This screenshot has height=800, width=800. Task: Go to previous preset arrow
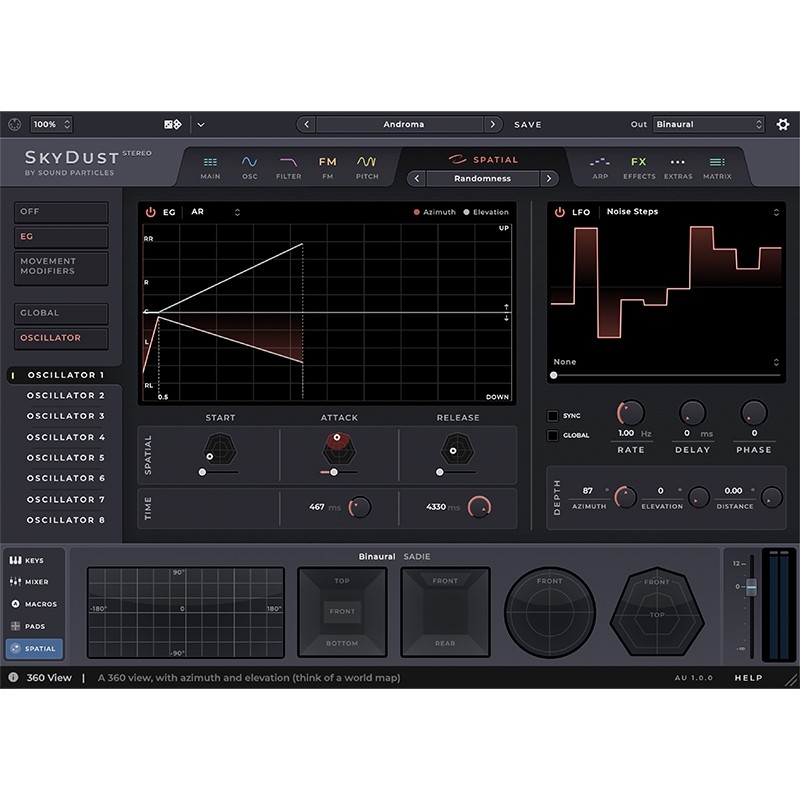pyautogui.click(x=306, y=124)
